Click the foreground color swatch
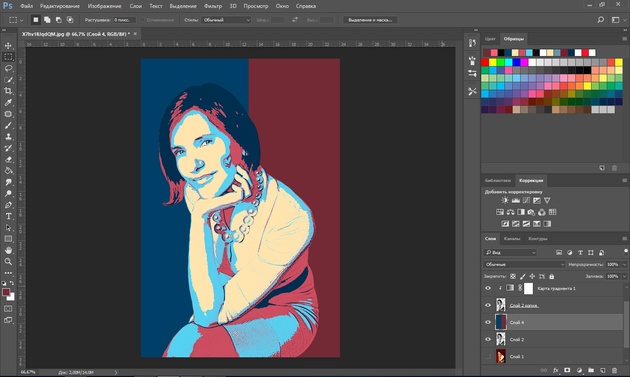The height and width of the screenshot is (377, 630). [6, 292]
